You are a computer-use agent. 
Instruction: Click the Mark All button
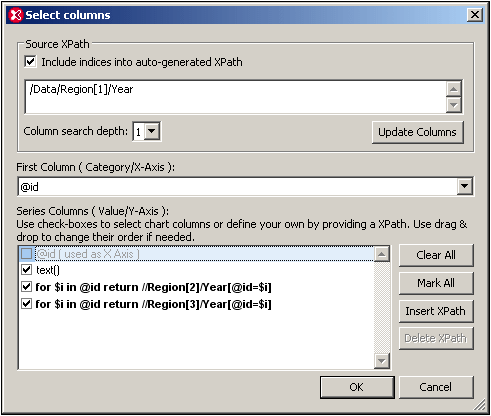tap(436, 283)
